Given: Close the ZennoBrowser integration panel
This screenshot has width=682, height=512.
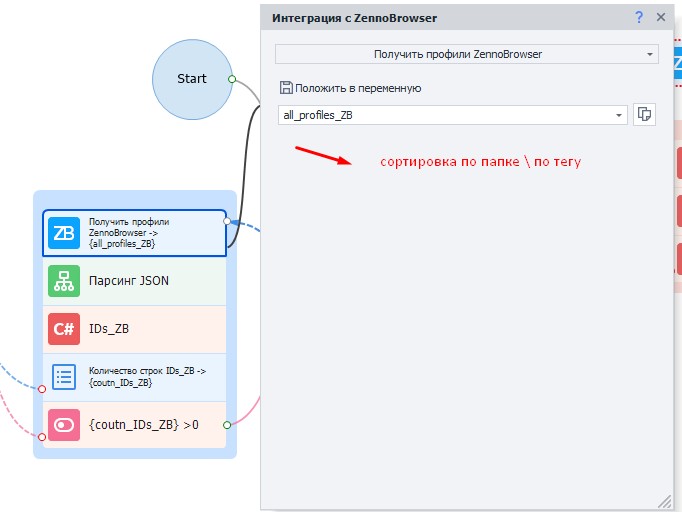Looking at the screenshot, I should pos(661,17).
